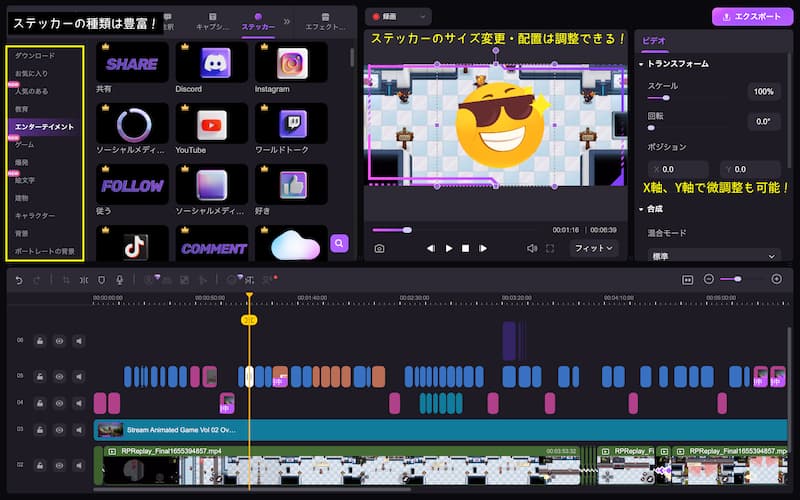The width and height of the screenshot is (800, 500).
Task: Pick the thumbs-up 好き sticker
Action: coord(291,185)
